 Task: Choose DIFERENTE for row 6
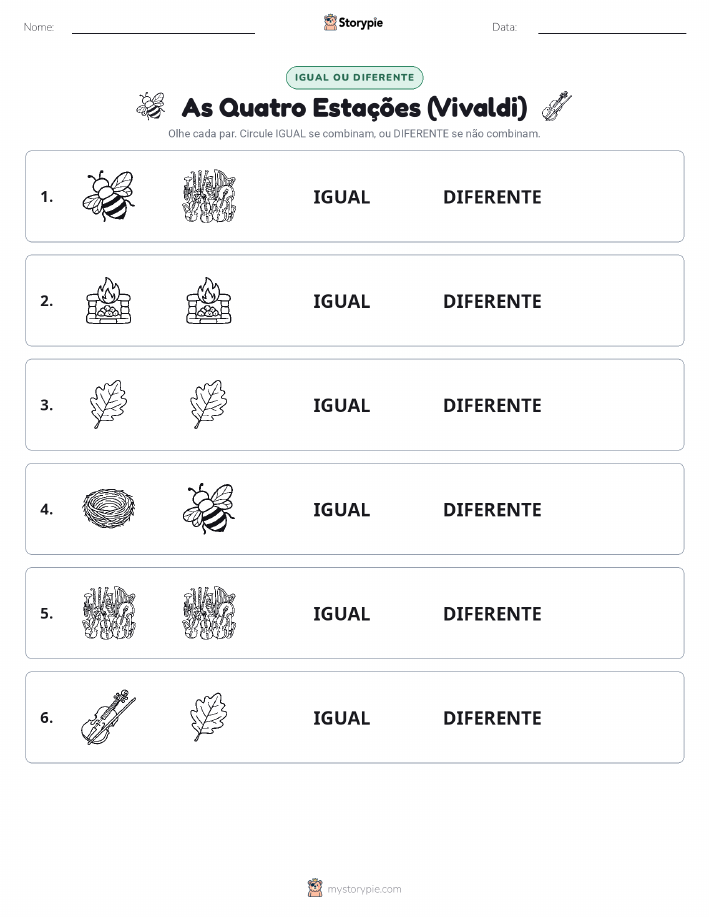click(492, 718)
